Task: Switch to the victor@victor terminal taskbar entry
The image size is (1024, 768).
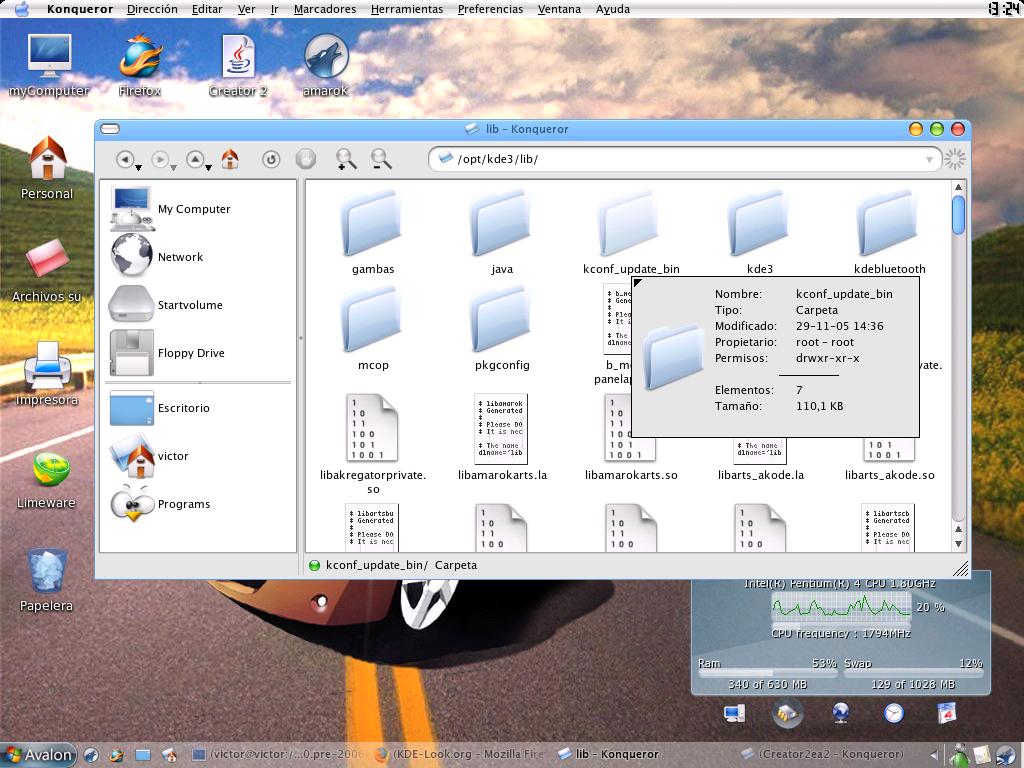Action: (278, 754)
